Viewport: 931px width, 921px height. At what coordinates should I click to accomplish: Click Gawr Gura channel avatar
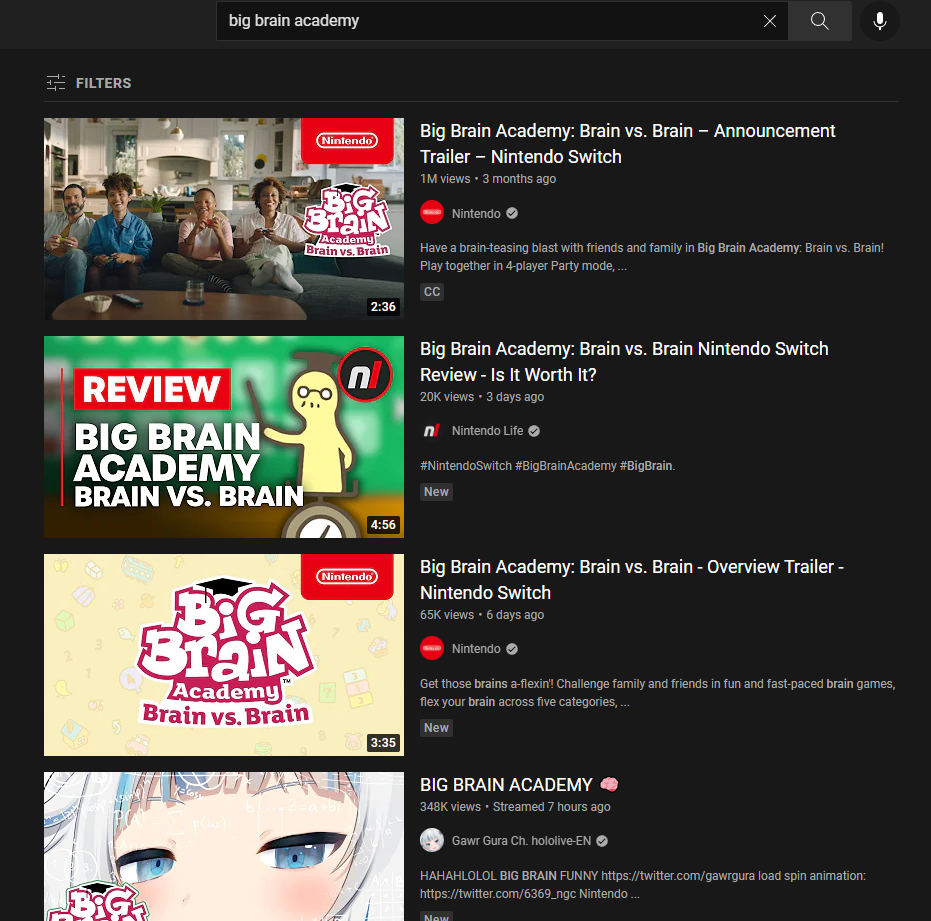point(432,840)
